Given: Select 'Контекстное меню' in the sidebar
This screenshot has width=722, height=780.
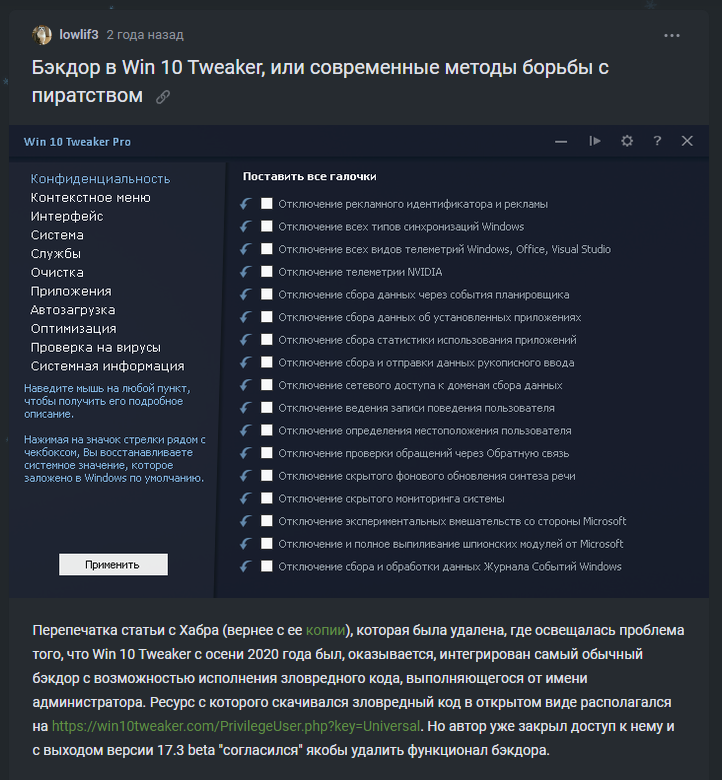Looking at the screenshot, I should pyautogui.click(x=91, y=197).
